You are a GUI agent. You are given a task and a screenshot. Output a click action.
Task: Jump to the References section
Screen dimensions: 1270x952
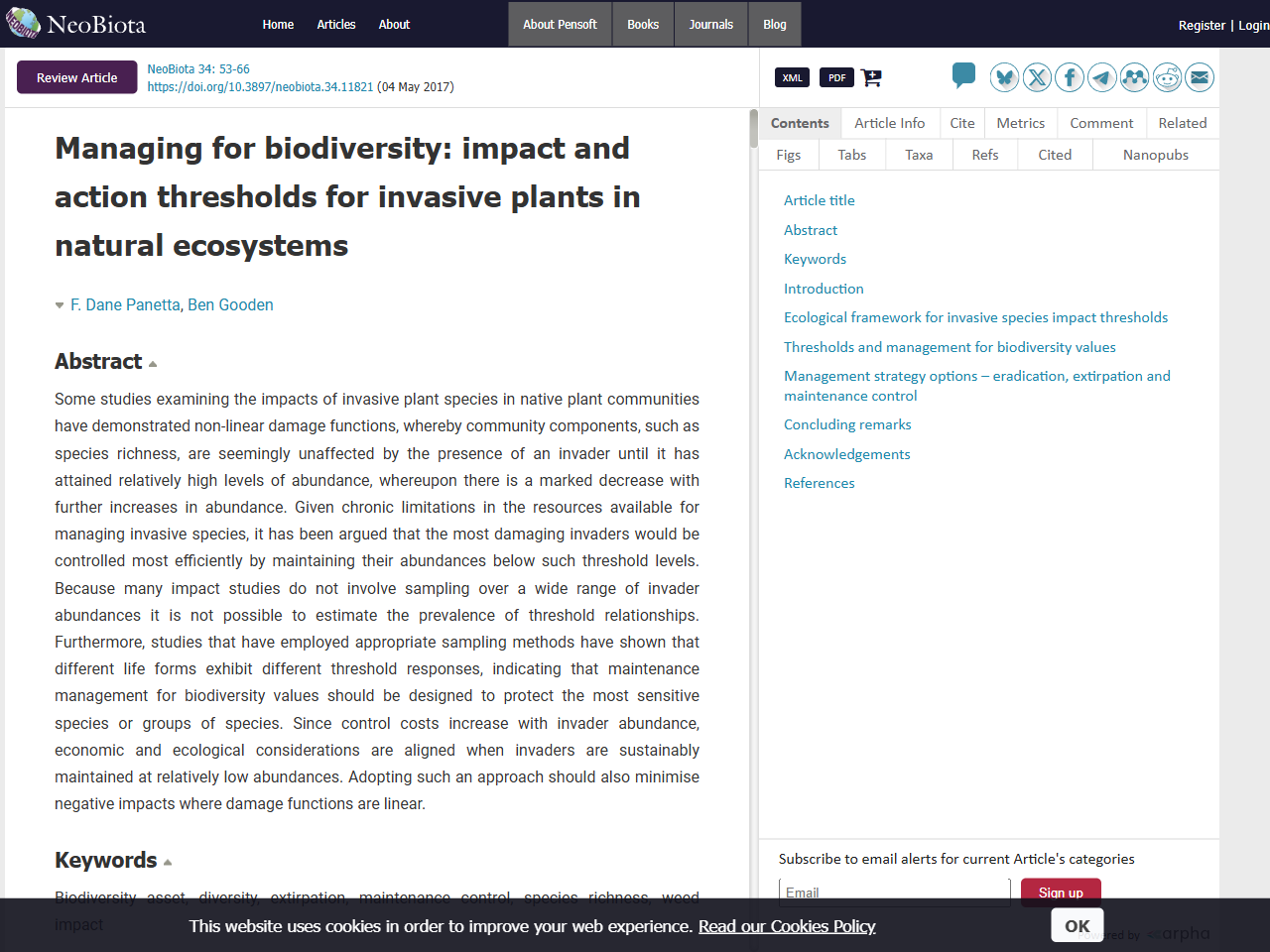coord(819,483)
